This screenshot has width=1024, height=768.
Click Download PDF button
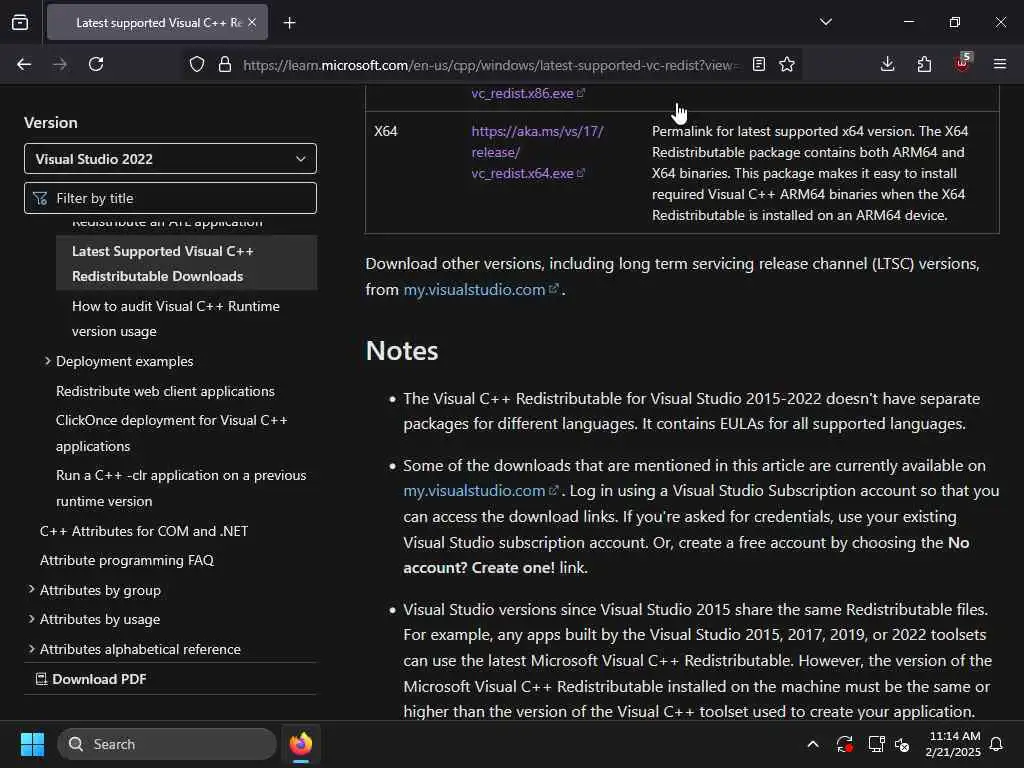pyautogui.click(x=91, y=679)
